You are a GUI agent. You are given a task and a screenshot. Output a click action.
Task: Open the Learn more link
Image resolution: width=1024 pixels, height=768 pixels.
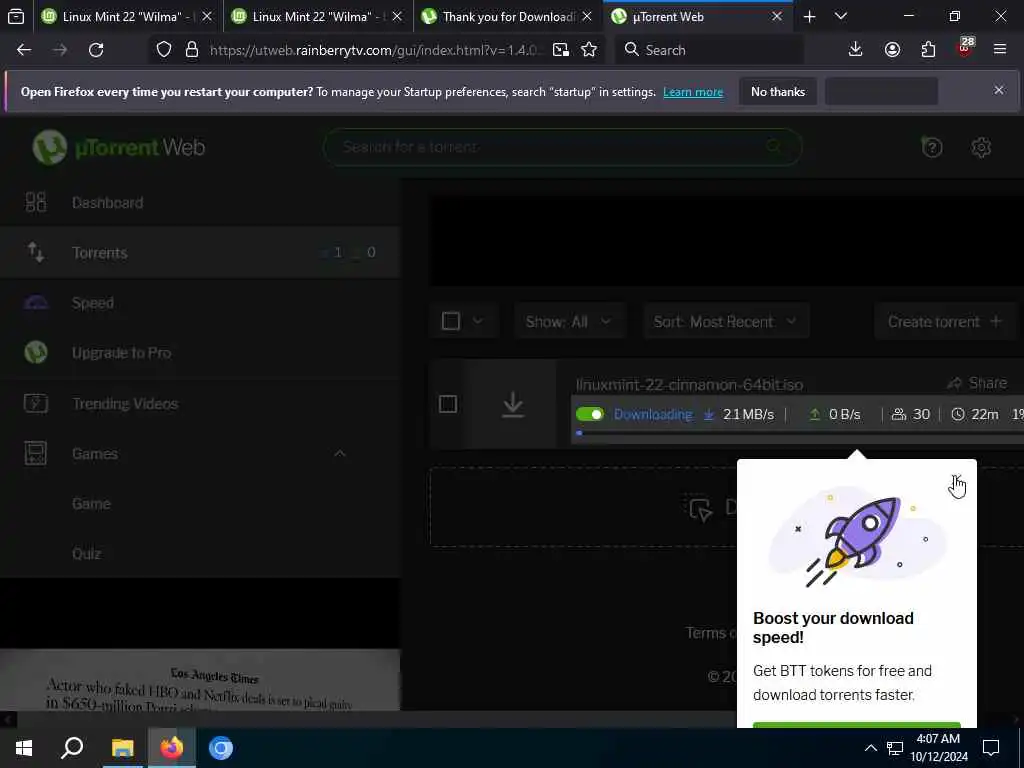(x=693, y=92)
